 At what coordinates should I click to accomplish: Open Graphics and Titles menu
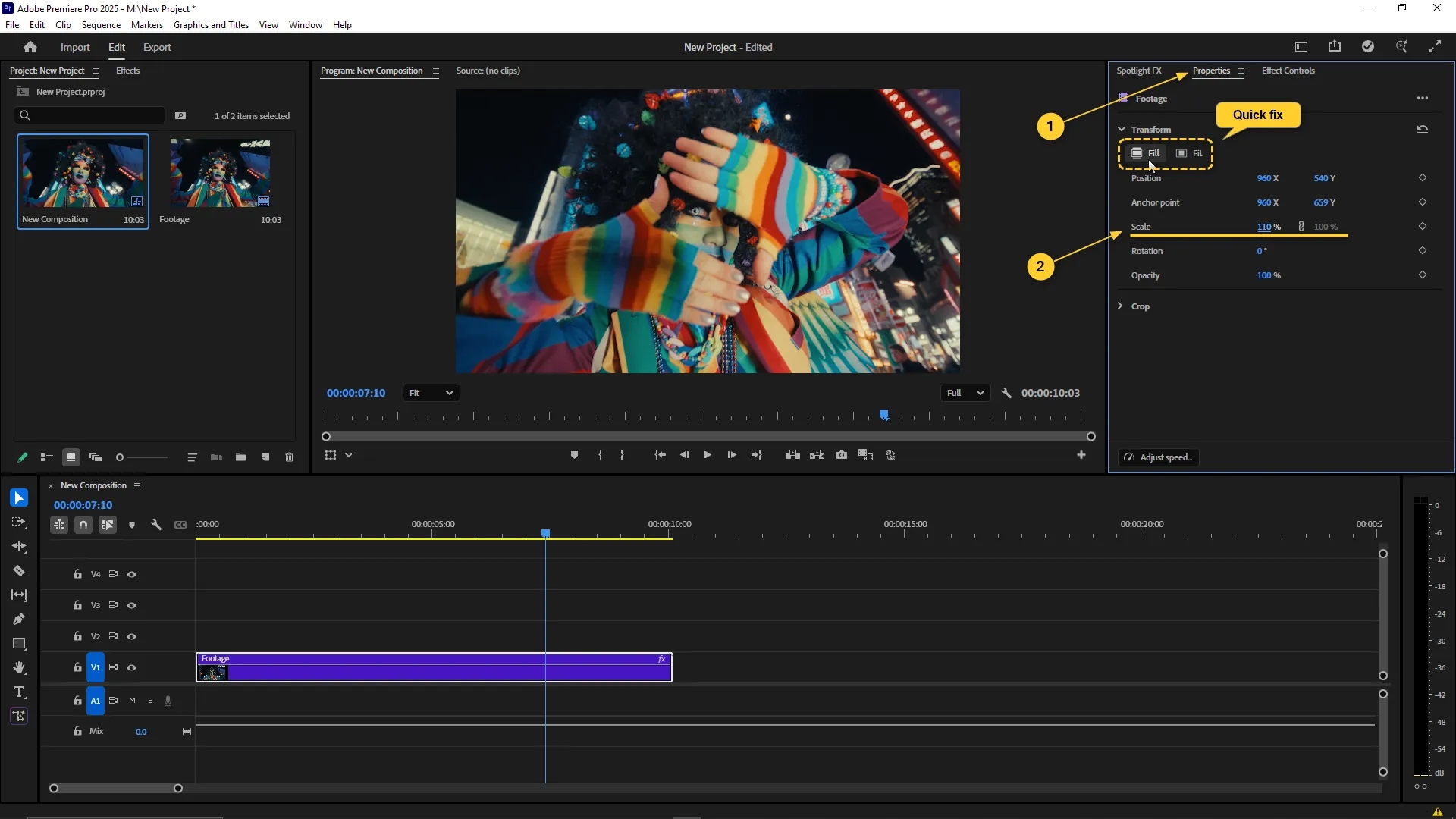211,25
